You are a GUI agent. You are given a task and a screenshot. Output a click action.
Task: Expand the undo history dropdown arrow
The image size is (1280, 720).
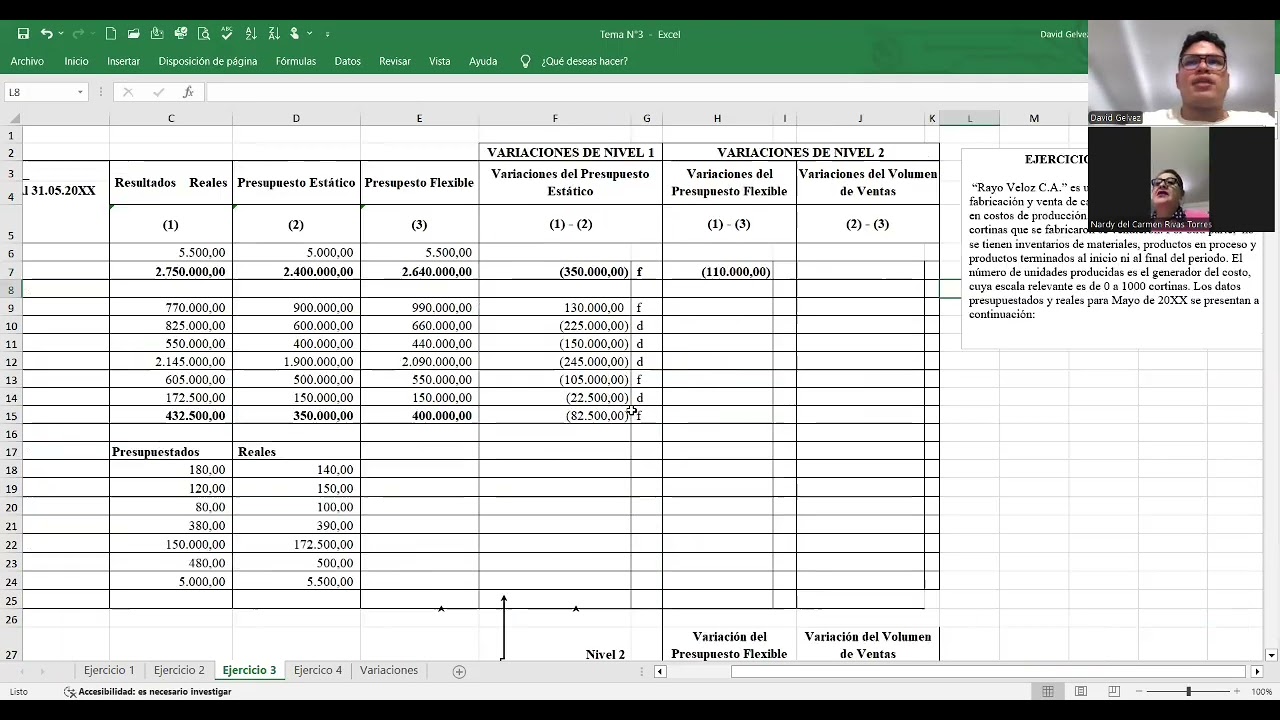click(61, 34)
